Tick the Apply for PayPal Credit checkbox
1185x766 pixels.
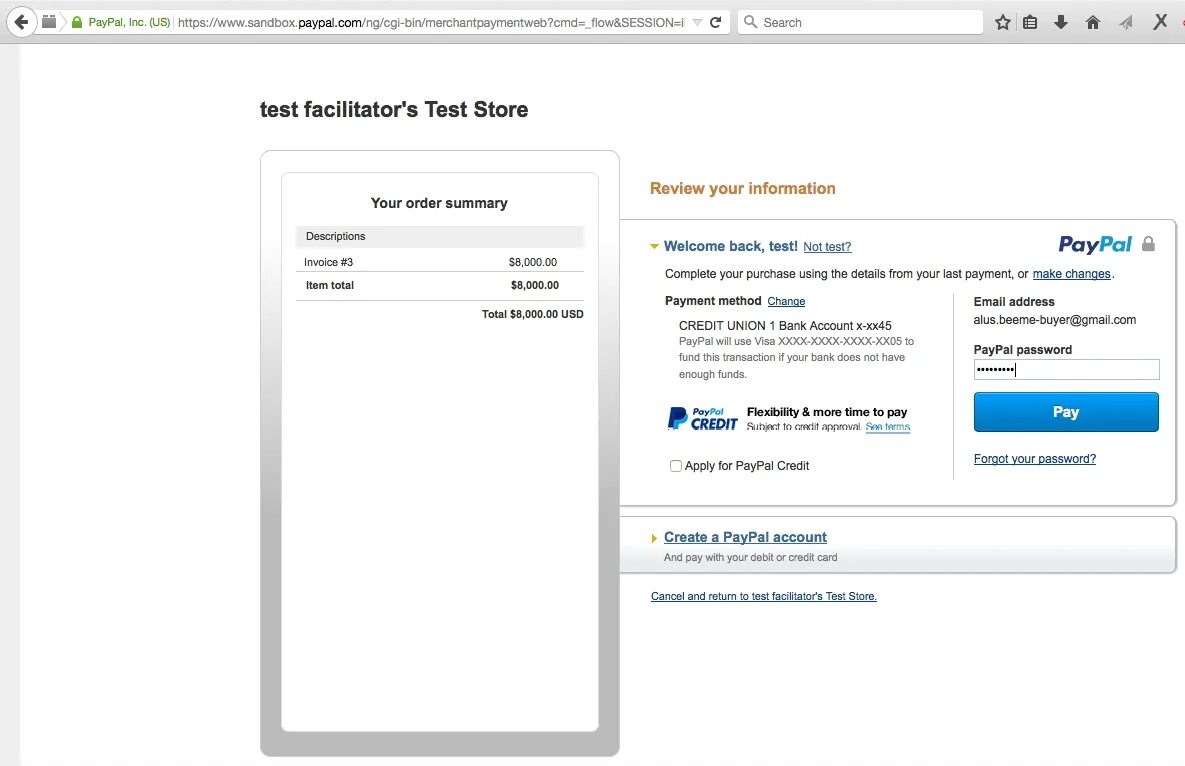(x=676, y=466)
